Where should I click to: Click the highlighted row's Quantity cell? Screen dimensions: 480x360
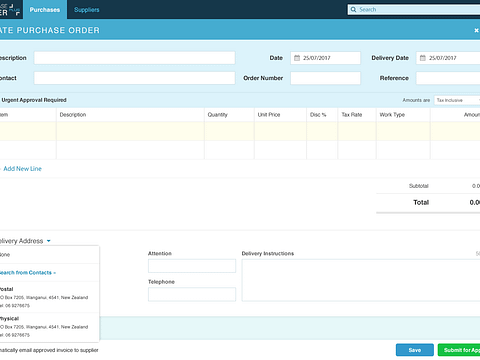coord(229,131)
